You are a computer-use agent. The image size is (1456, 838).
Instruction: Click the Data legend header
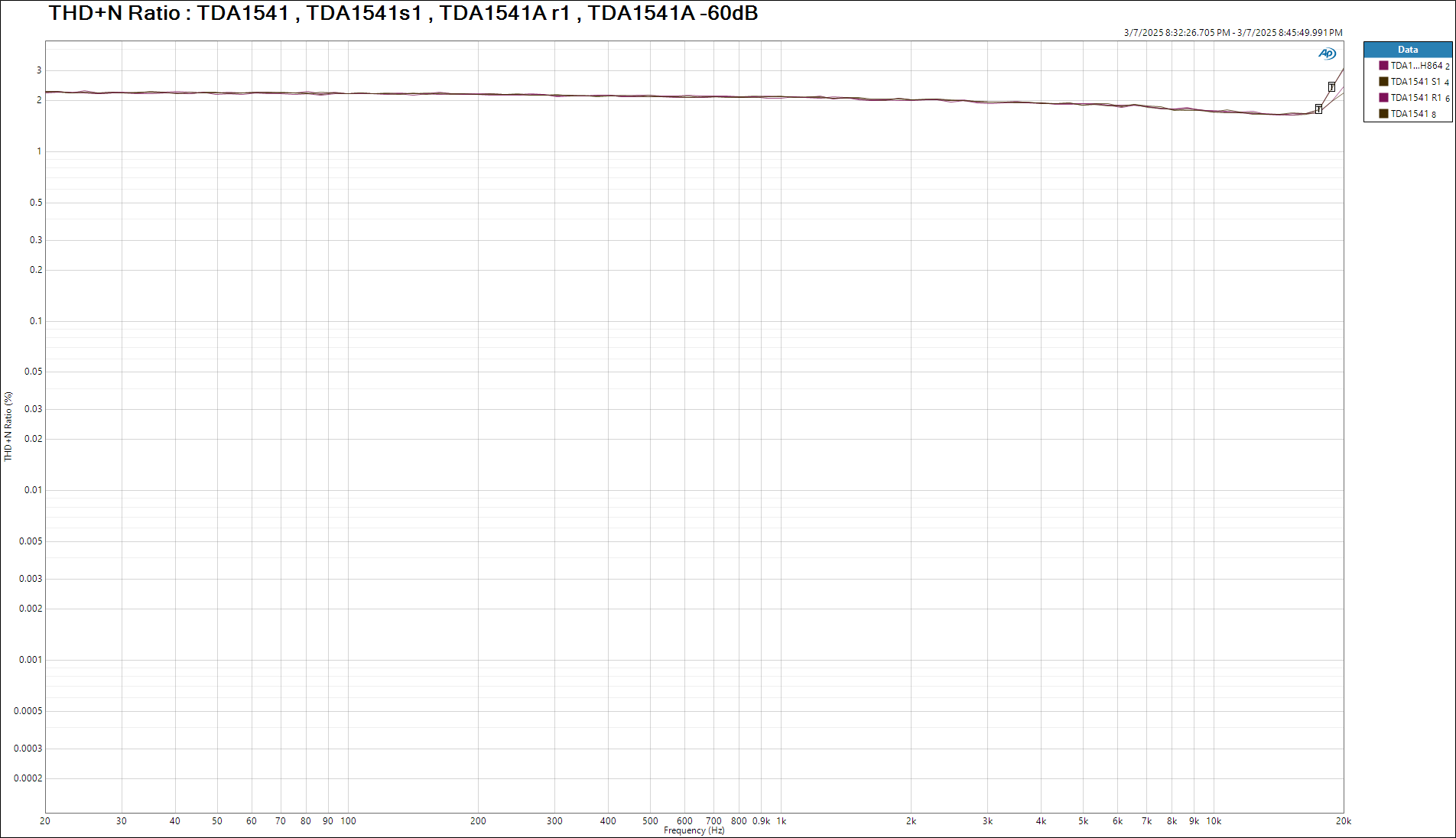[1407, 50]
